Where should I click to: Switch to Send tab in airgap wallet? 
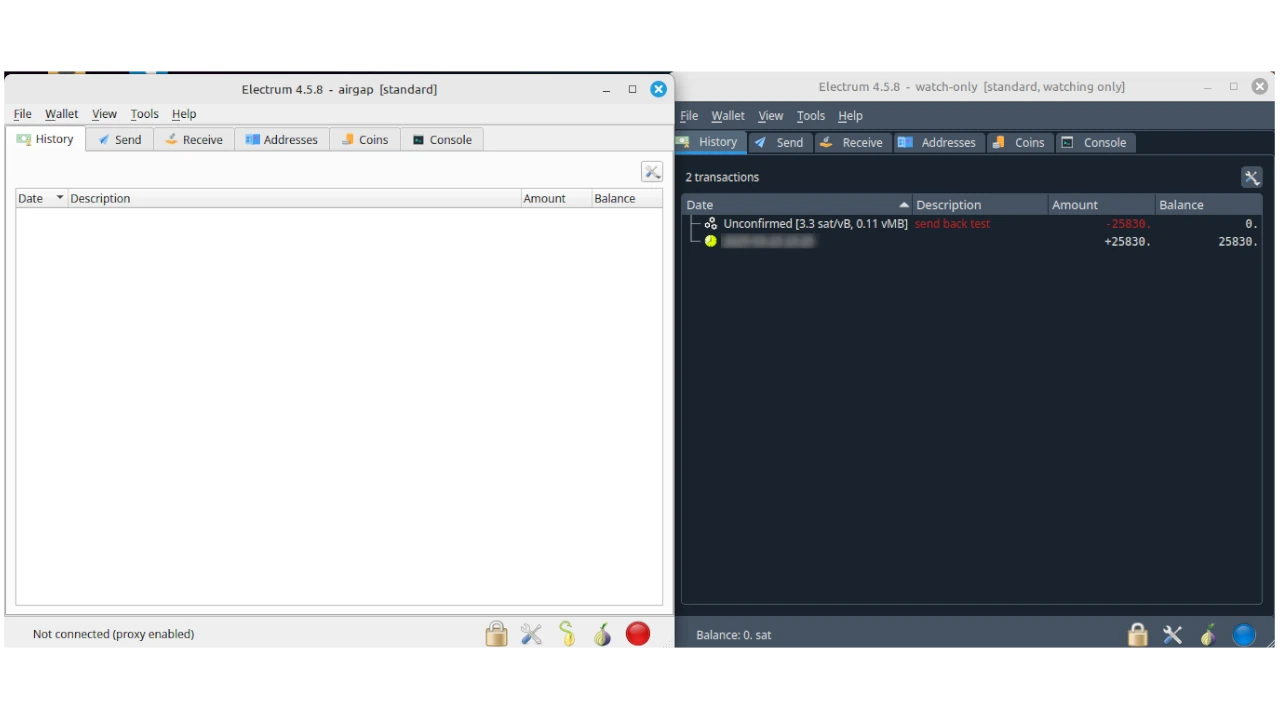(119, 140)
